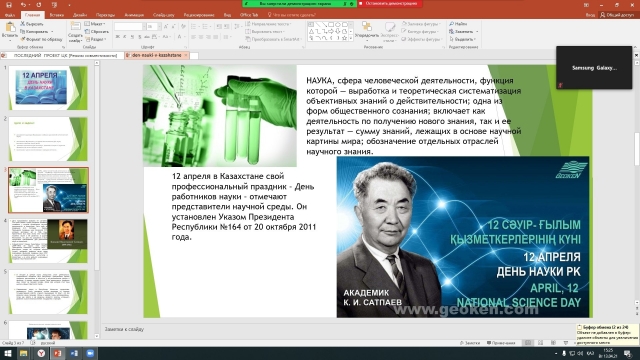
Task: Expand the Выделить select dropdown
Action: pyautogui.click(x=463, y=39)
